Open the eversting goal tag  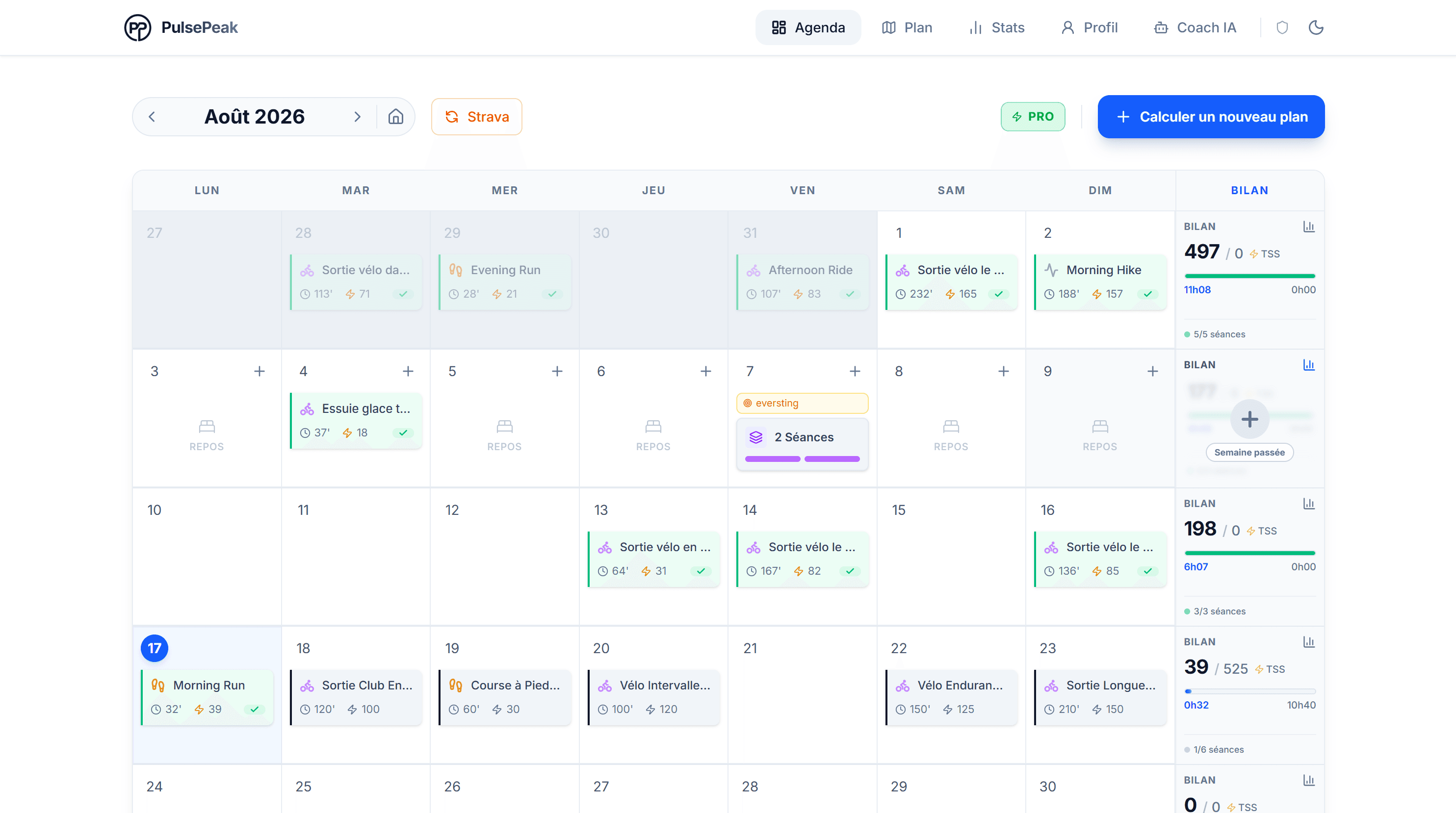coord(802,404)
